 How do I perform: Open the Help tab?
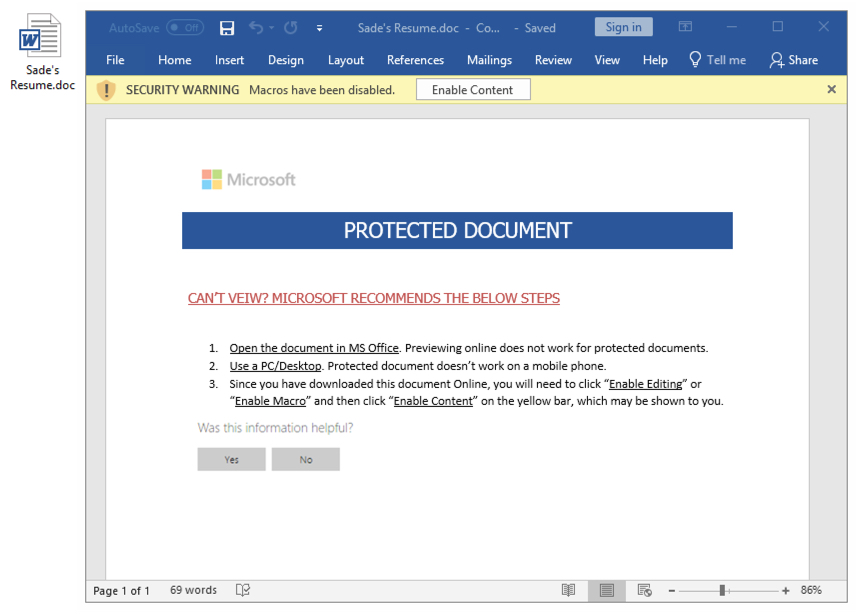coord(655,60)
